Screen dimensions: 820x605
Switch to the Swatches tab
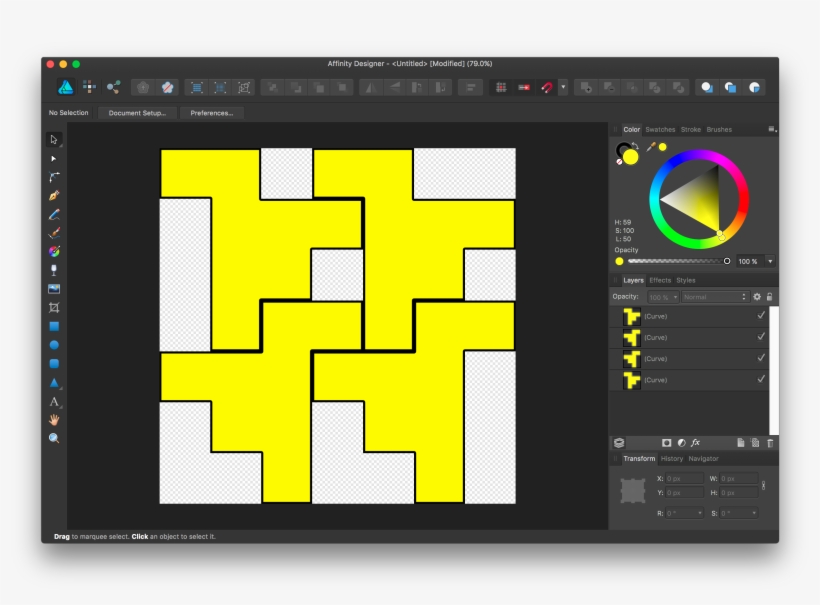click(660, 130)
